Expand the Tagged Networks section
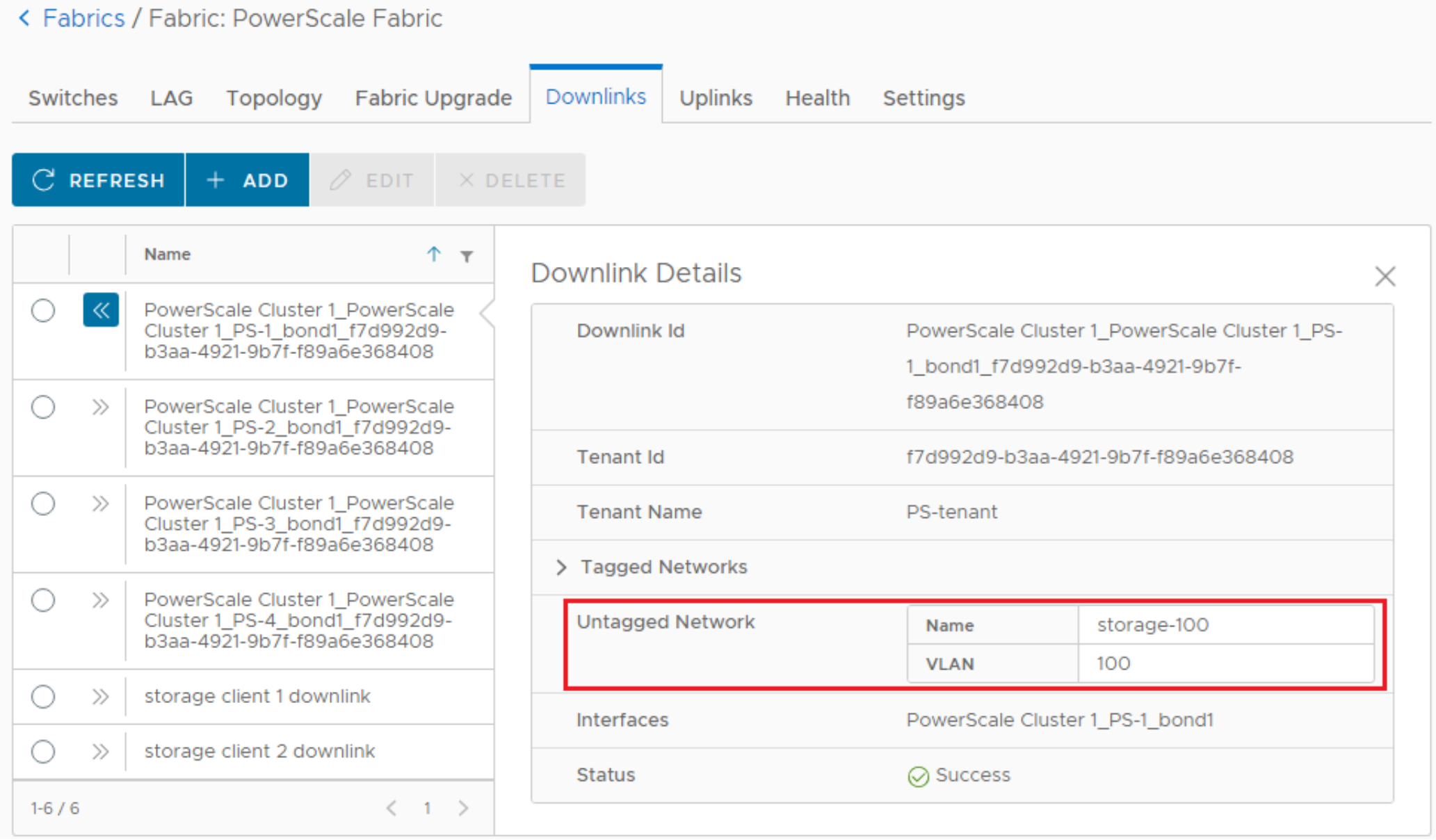 click(561, 567)
